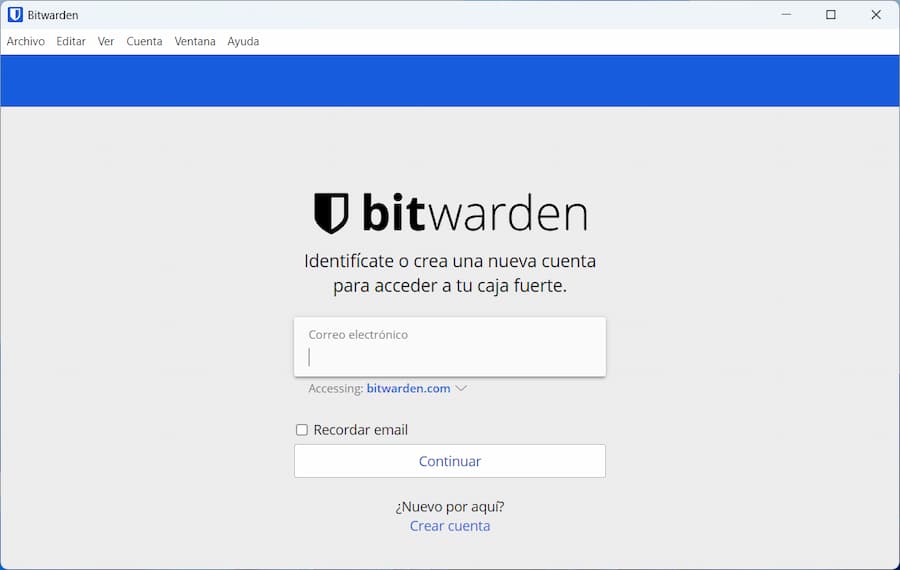900x570 pixels.
Task: Open the Editar menu
Action: [71, 41]
